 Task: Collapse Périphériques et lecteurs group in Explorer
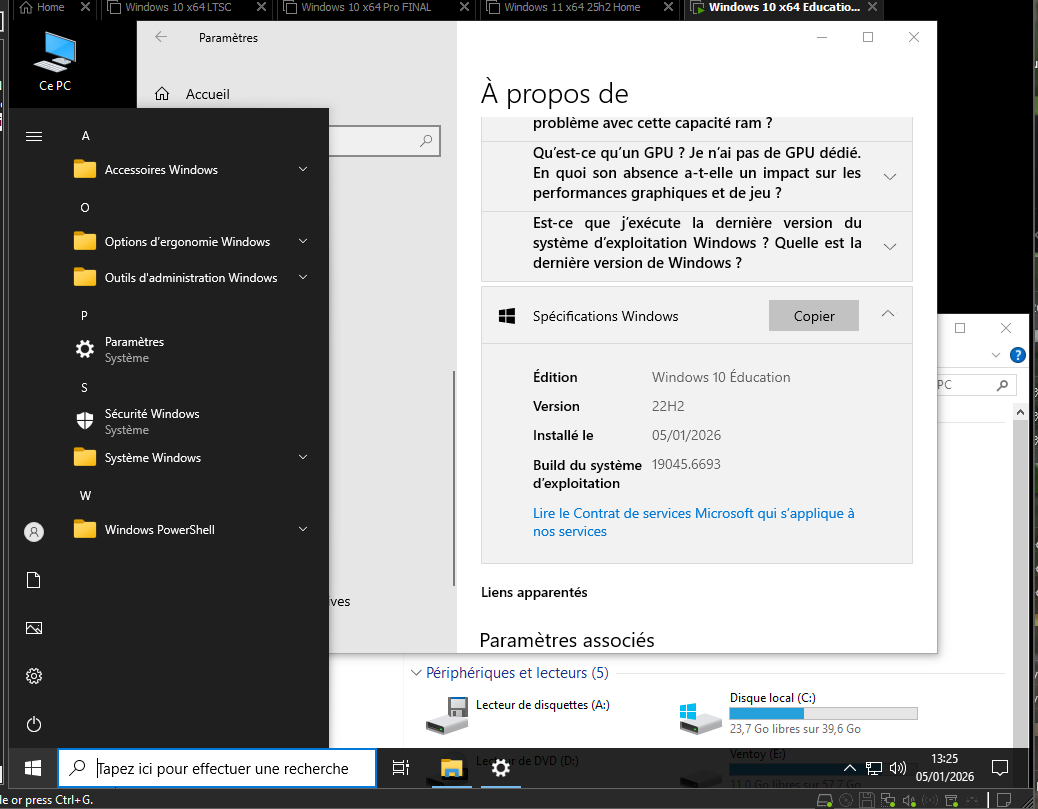(416, 673)
